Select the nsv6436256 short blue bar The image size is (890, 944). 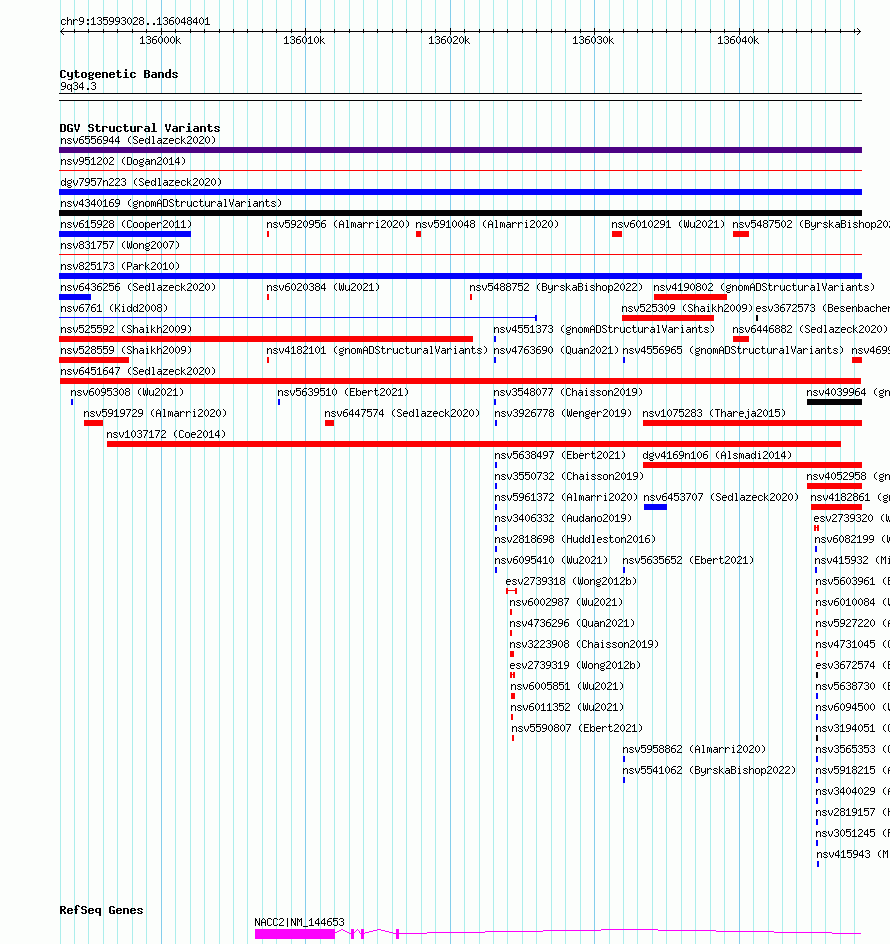(x=75, y=297)
